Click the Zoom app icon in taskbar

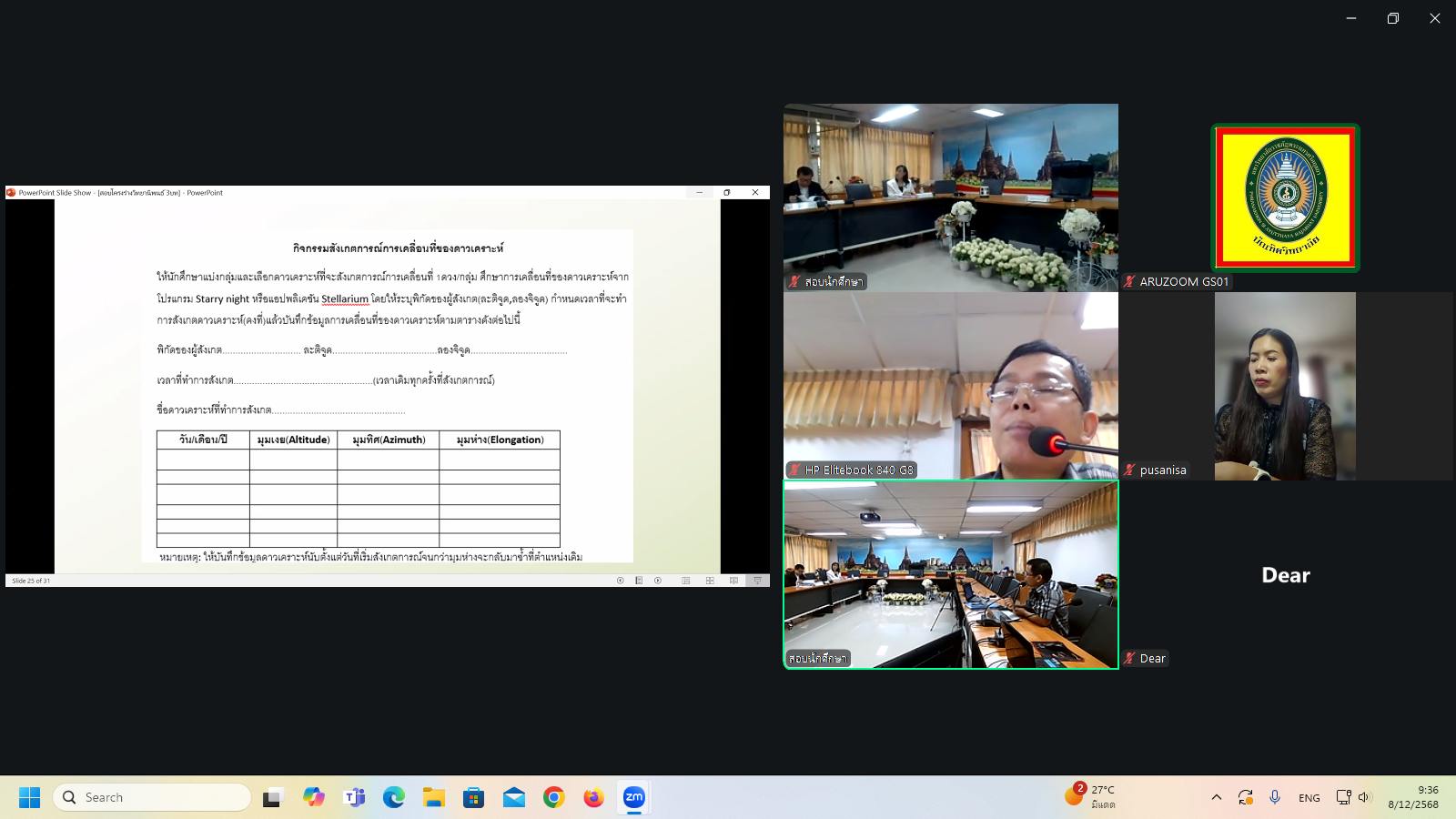click(633, 798)
